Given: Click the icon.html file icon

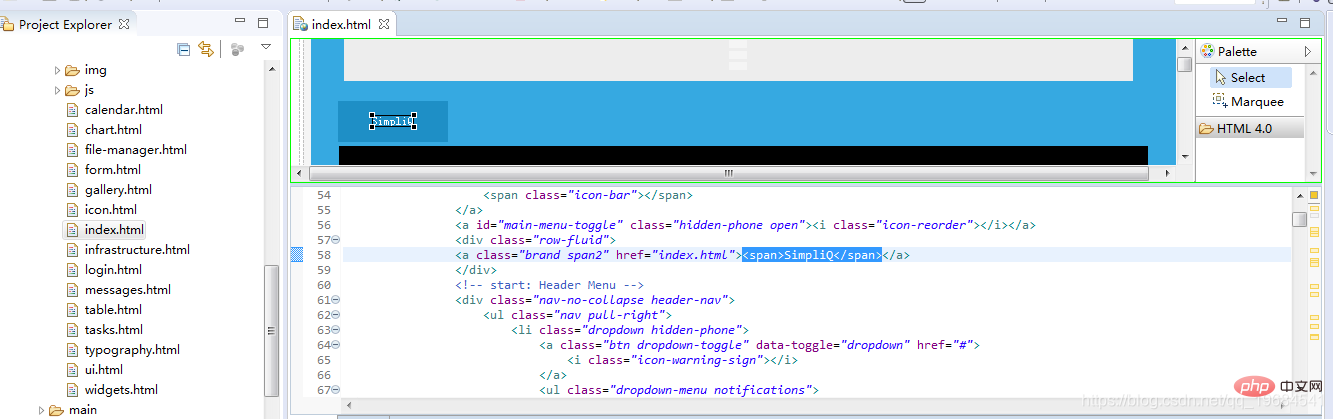Looking at the screenshot, I should [72, 210].
